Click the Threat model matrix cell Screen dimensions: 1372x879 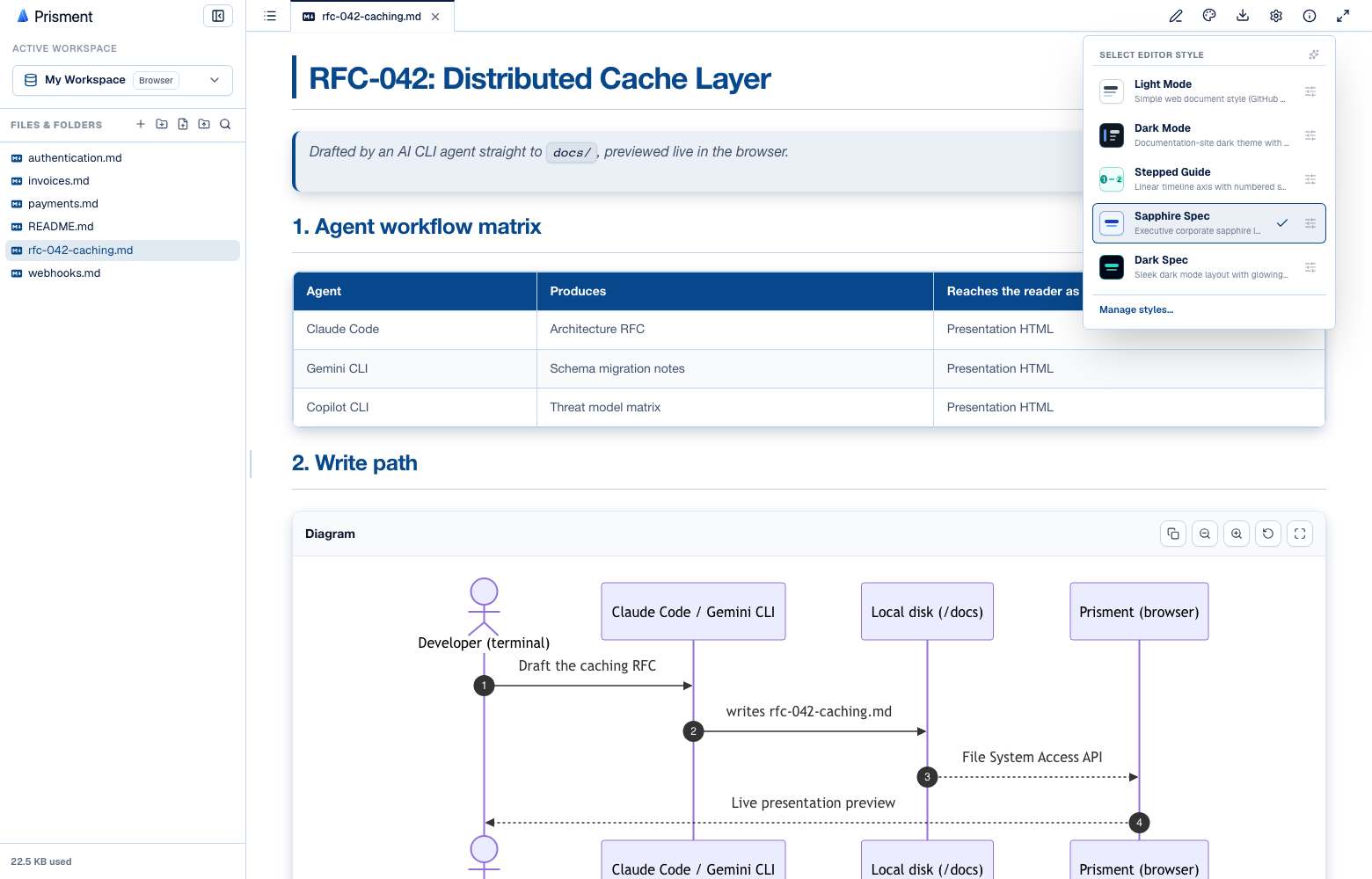click(735, 408)
